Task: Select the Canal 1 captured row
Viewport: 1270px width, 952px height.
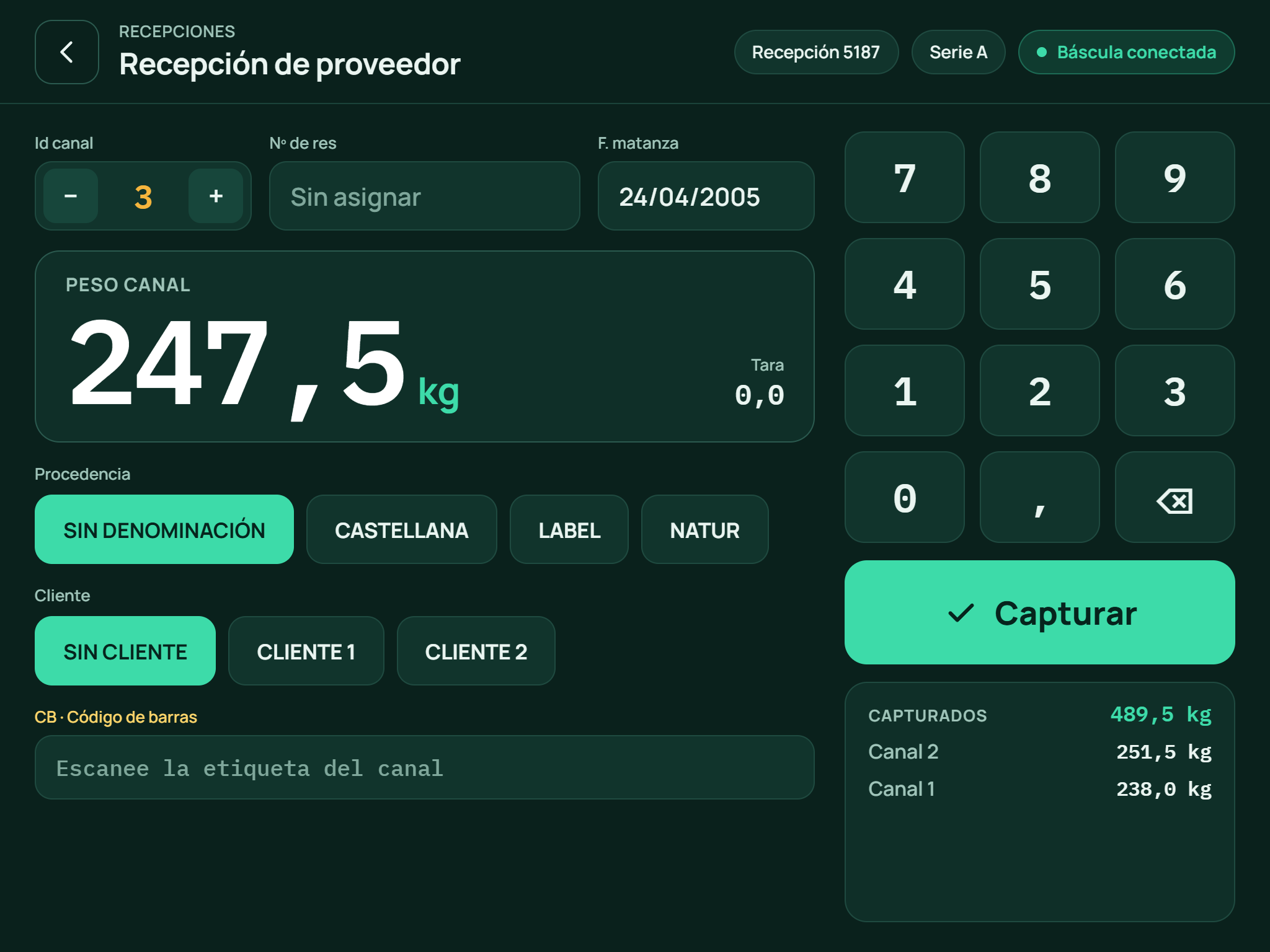Action: 1040,789
